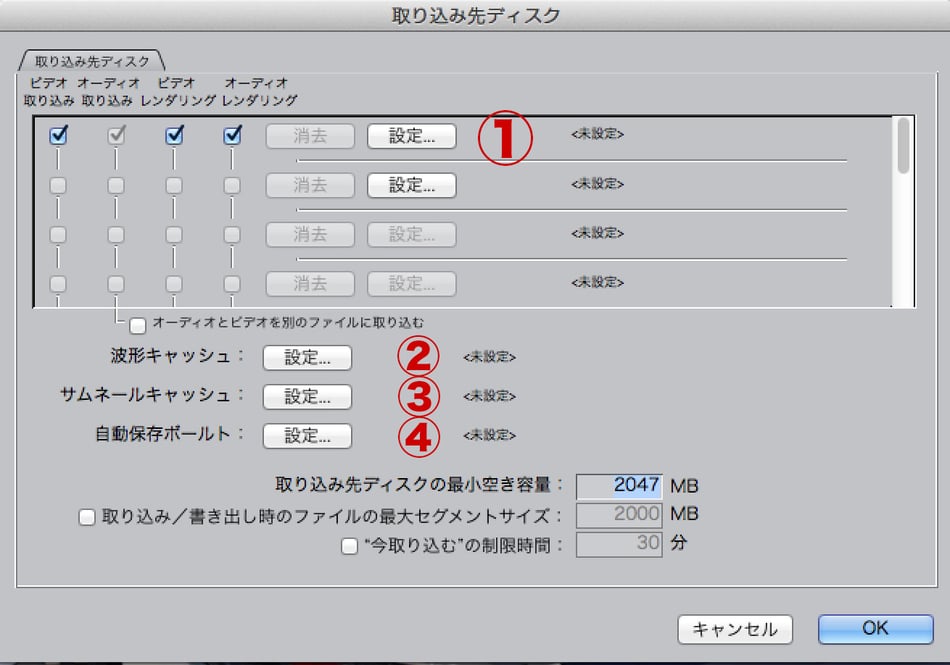Click the 取り込み先ディスクの最小空き容量 label
Viewport: 950px width, 665px height.
click(419, 485)
